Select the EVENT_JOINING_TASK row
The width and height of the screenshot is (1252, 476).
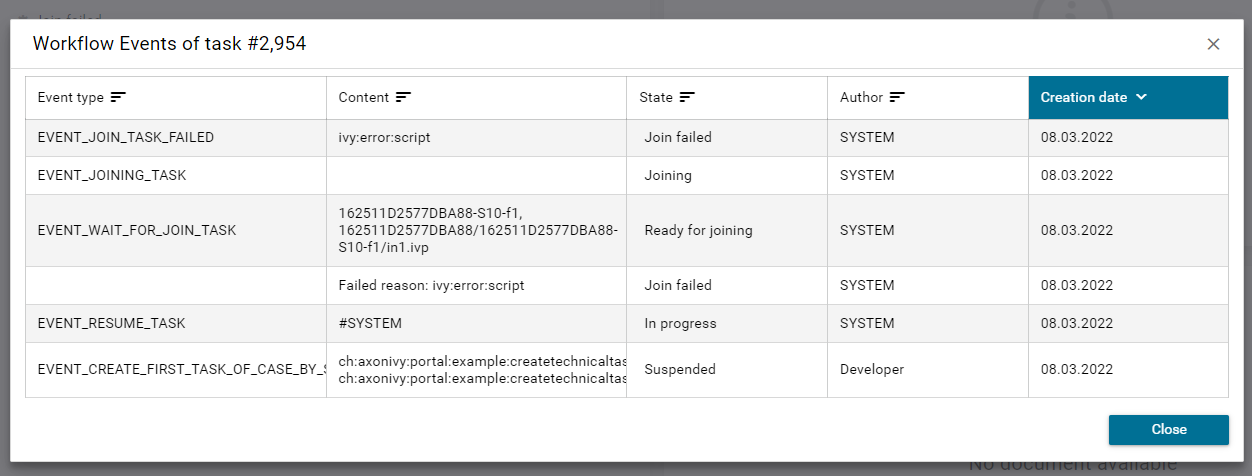pos(112,175)
